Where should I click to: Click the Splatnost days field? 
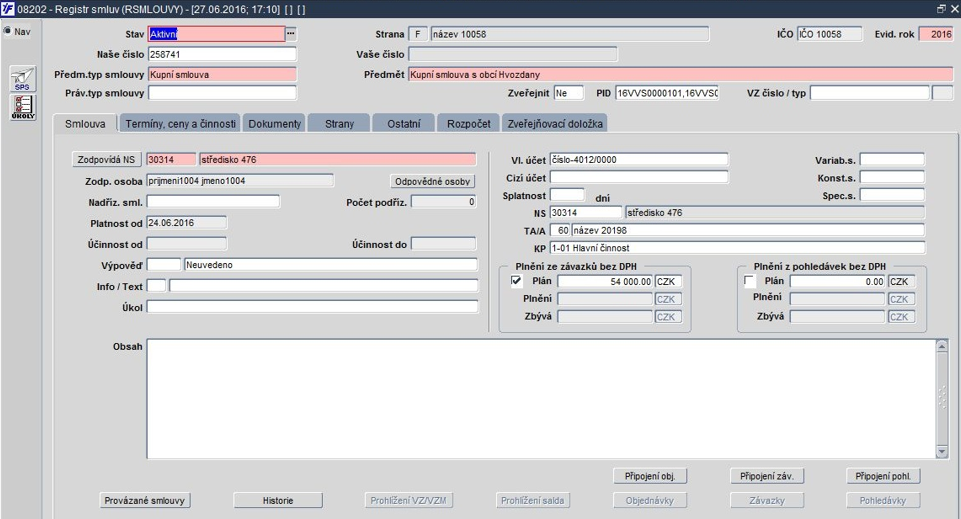[567, 195]
